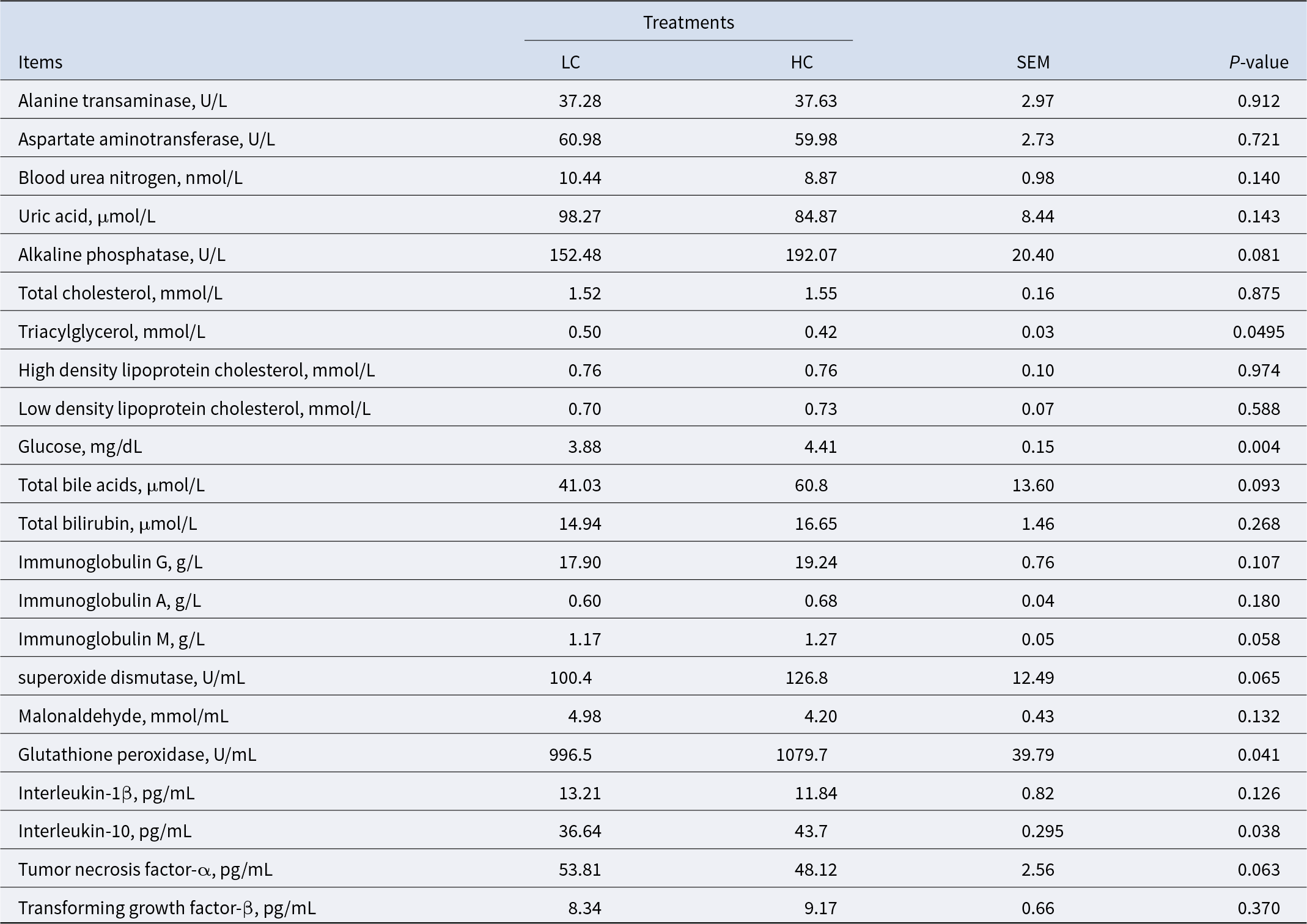This screenshot has width=1307, height=924.
Task: Click the Aspartate aminotransferase row label
Action: point(146,139)
